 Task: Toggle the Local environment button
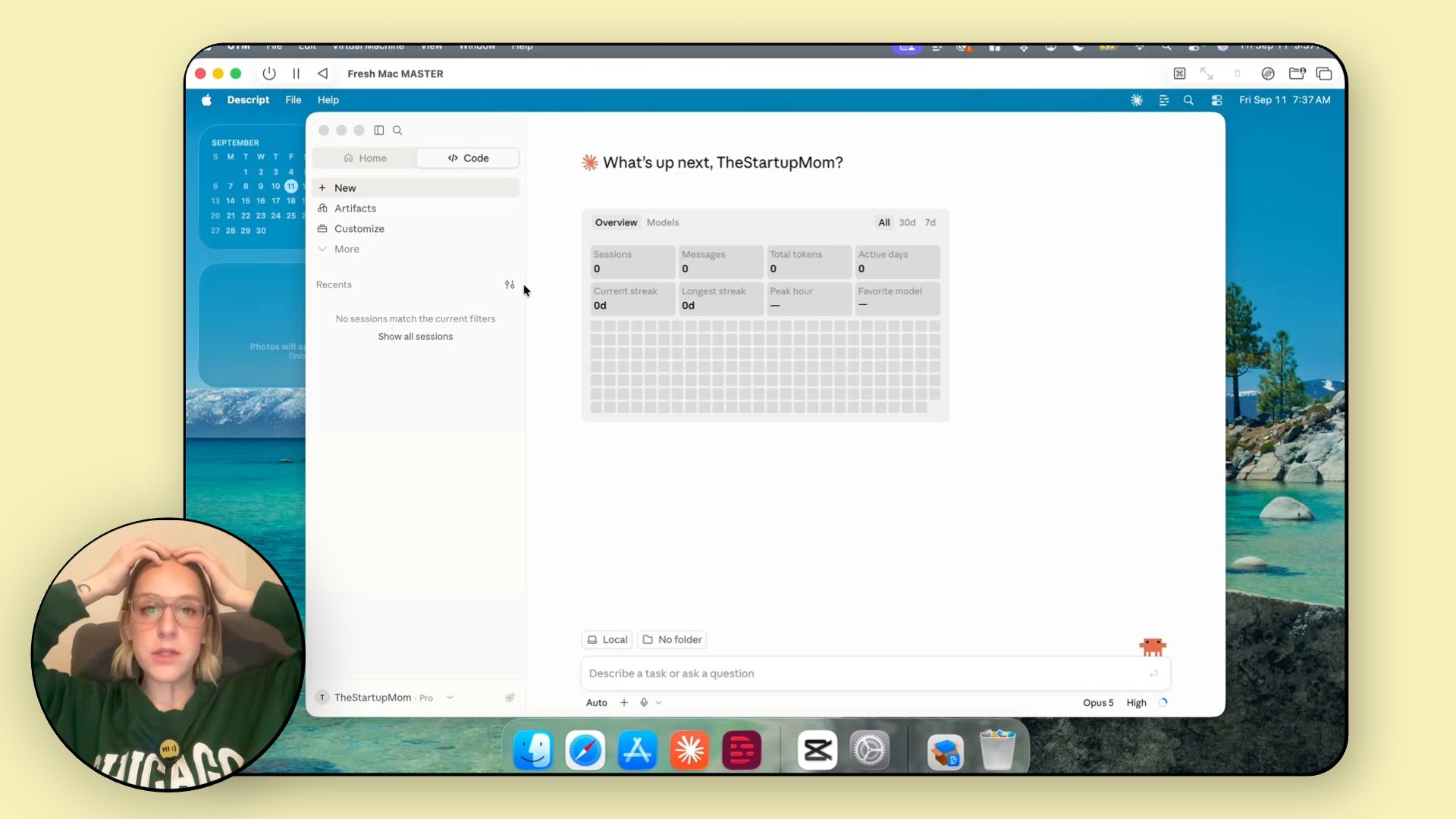point(607,639)
